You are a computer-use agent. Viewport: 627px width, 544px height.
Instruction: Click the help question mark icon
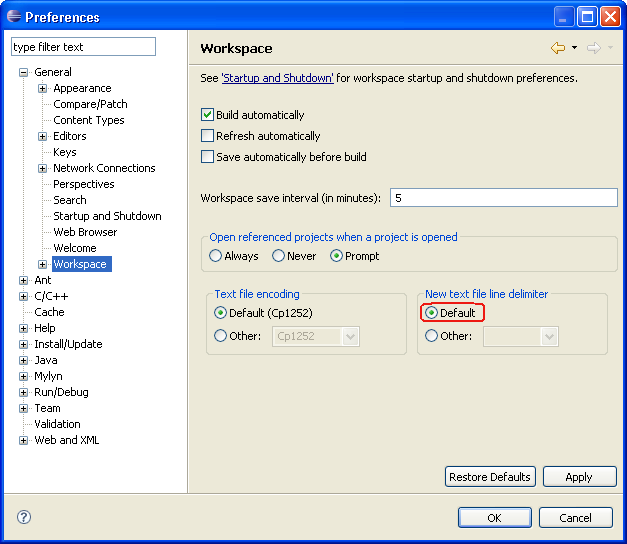coord(24,517)
